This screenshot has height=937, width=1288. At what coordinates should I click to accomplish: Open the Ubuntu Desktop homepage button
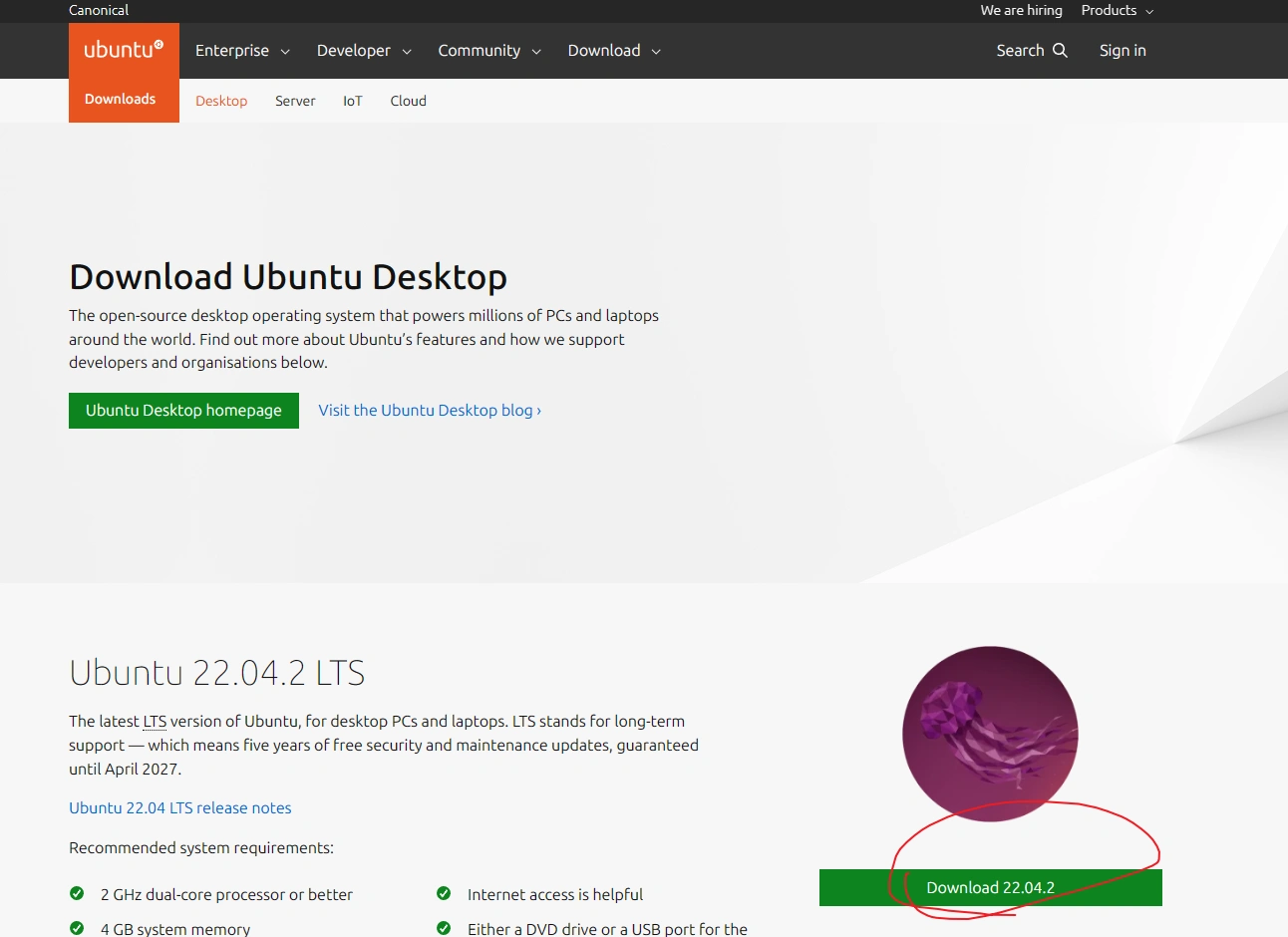click(x=183, y=411)
